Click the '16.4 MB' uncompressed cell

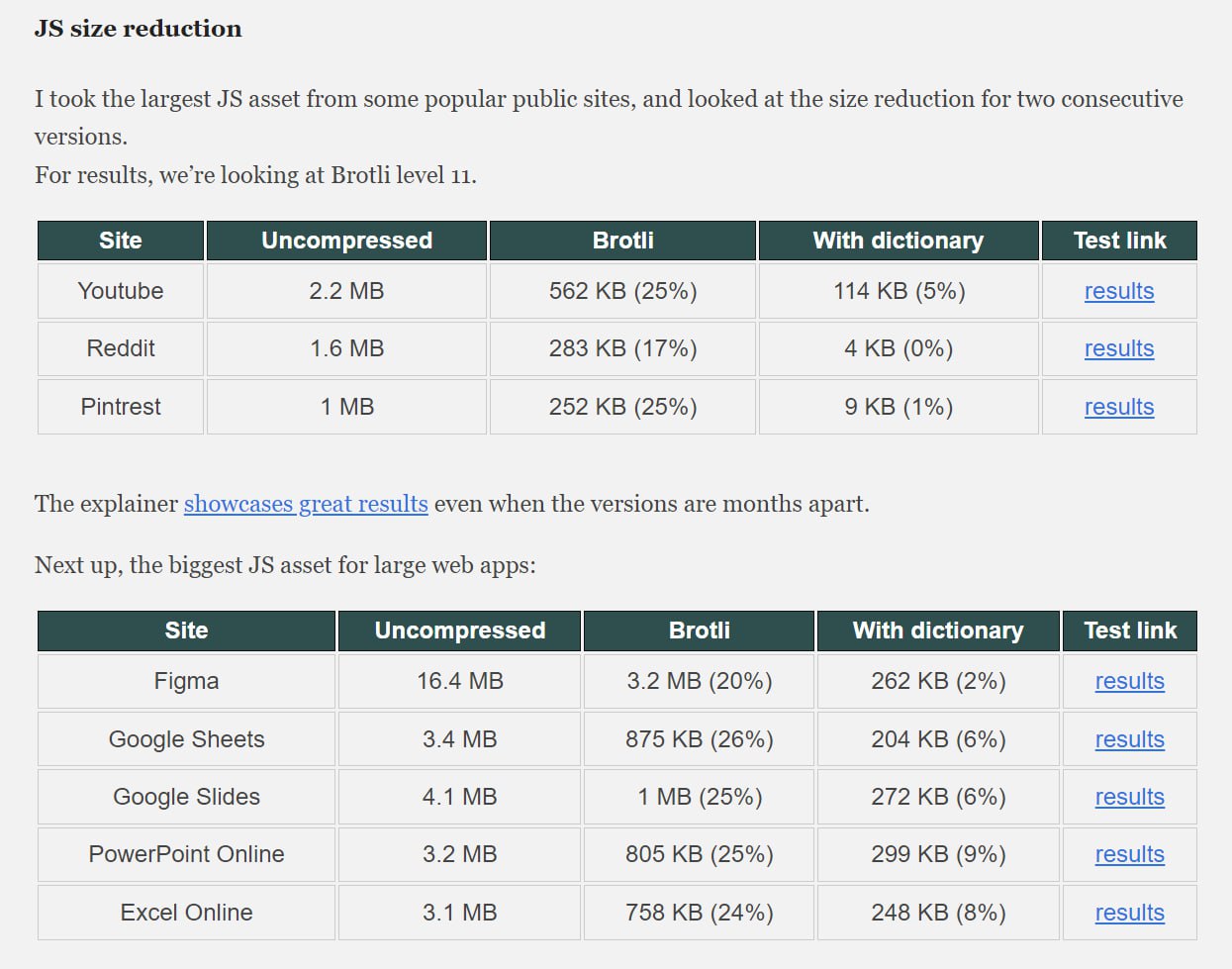click(460, 681)
